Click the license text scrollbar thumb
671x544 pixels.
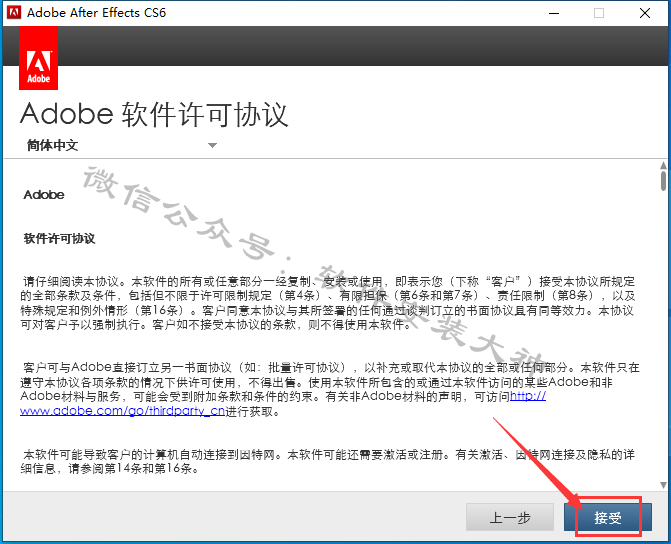tap(663, 181)
